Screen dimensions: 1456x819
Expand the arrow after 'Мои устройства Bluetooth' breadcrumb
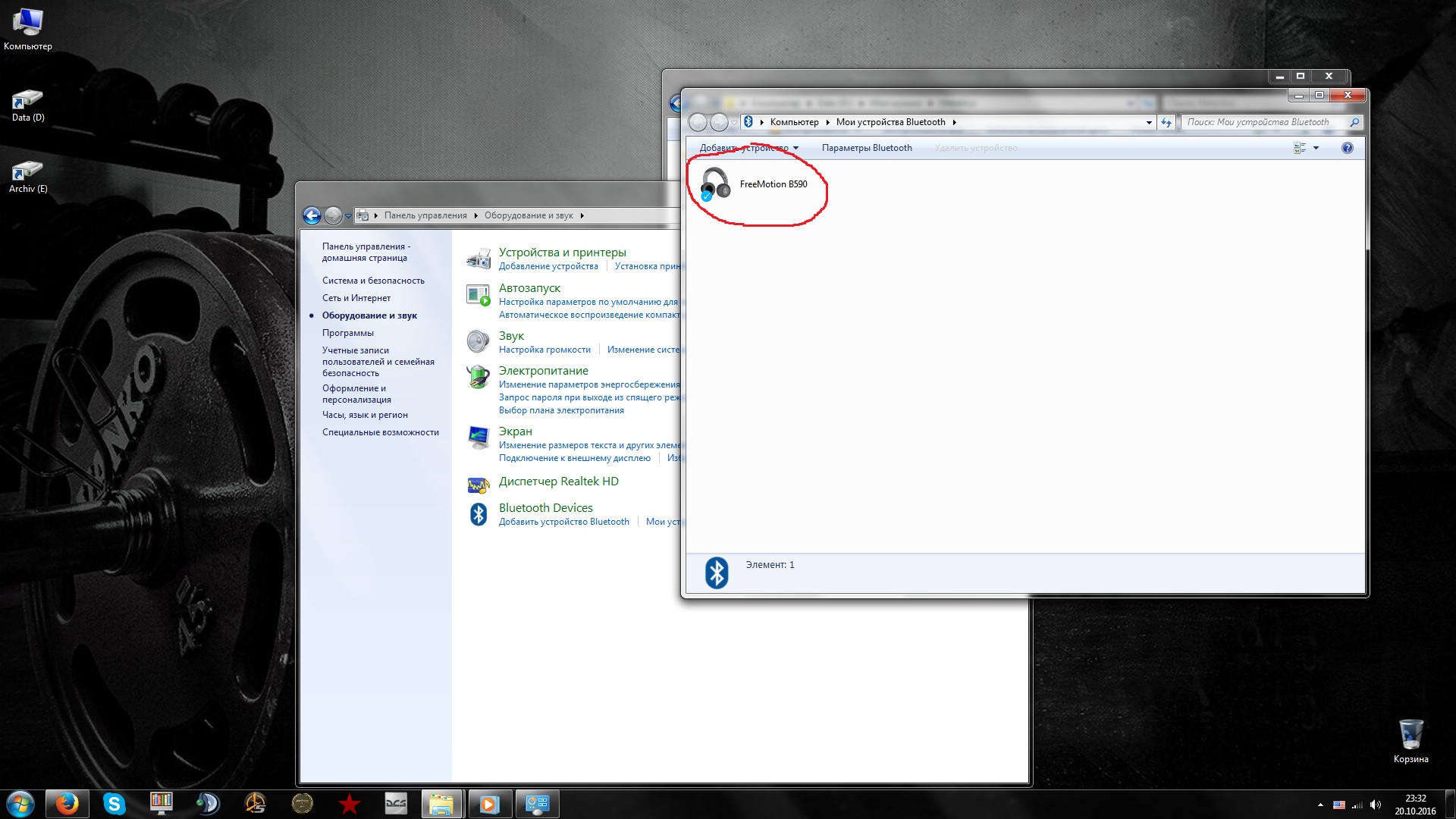tap(954, 122)
